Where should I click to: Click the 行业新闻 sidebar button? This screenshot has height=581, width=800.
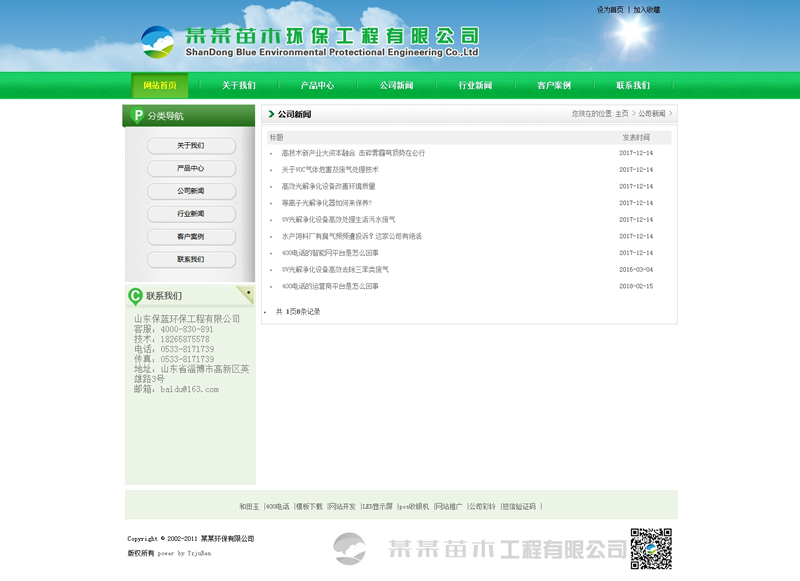pos(191,214)
